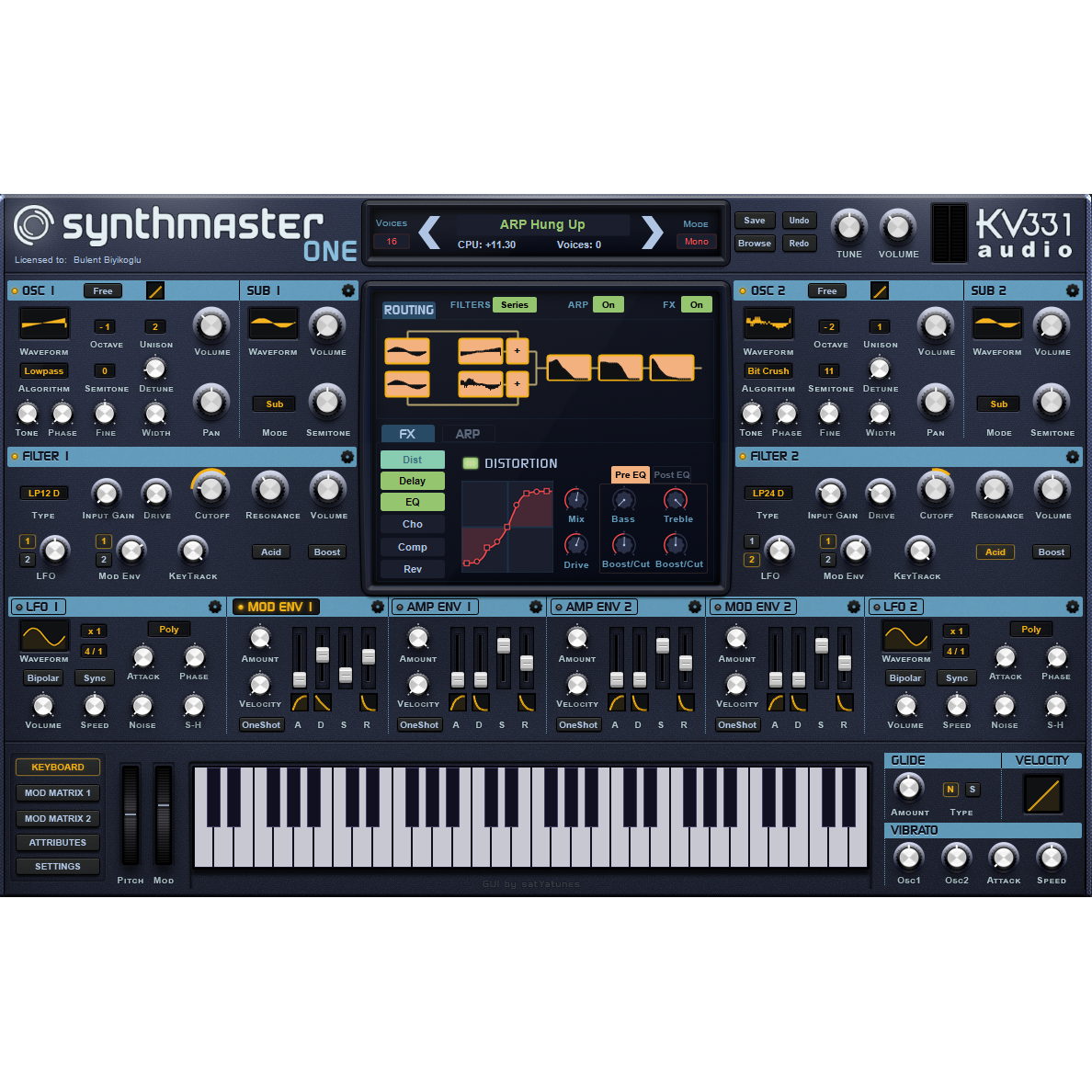Image resolution: width=1092 pixels, height=1092 pixels.
Task: Open the Series filter routing selector
Action: pos(515,304)
